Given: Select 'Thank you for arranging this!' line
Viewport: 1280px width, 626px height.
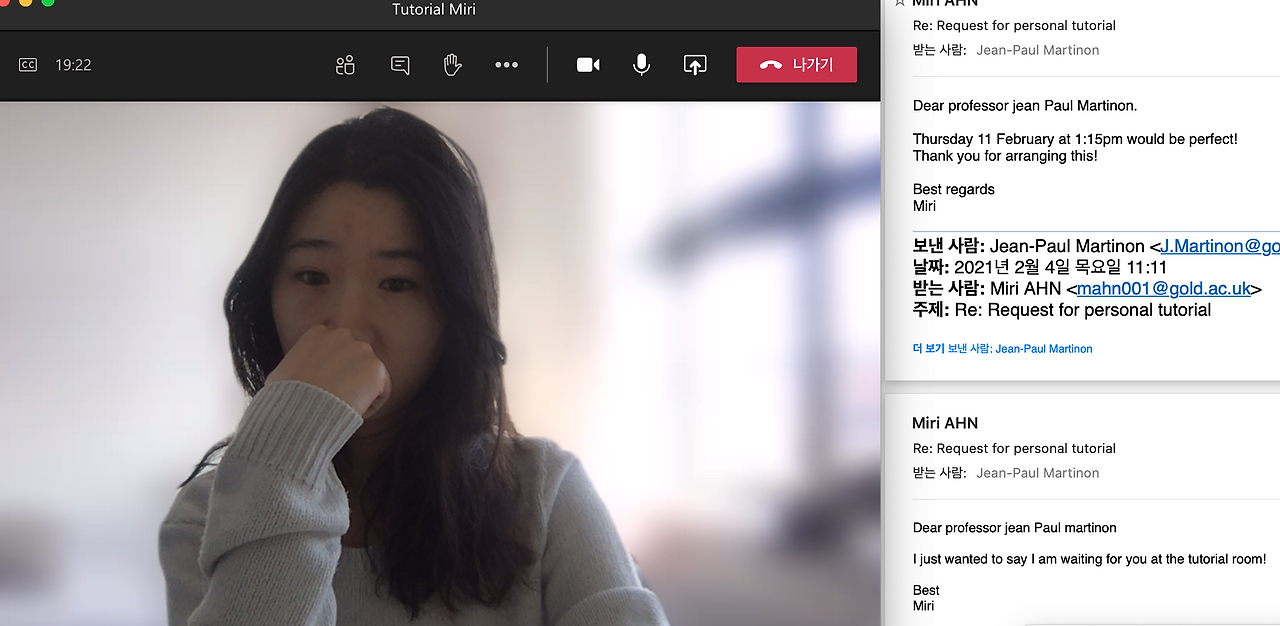Looking at the screenshot, I should click(x=1005, y=157).
